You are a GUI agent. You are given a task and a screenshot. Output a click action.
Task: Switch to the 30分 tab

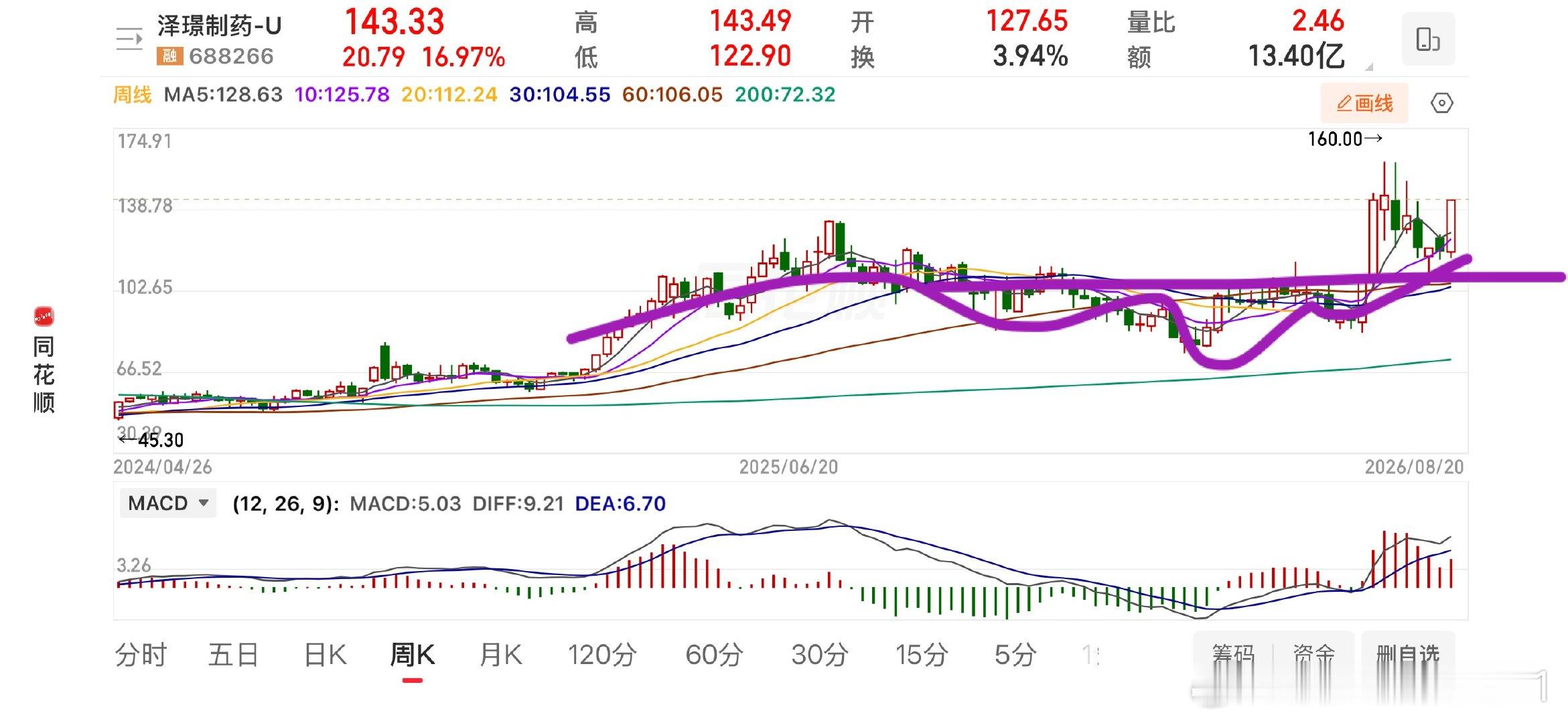(x=820, y=655)
